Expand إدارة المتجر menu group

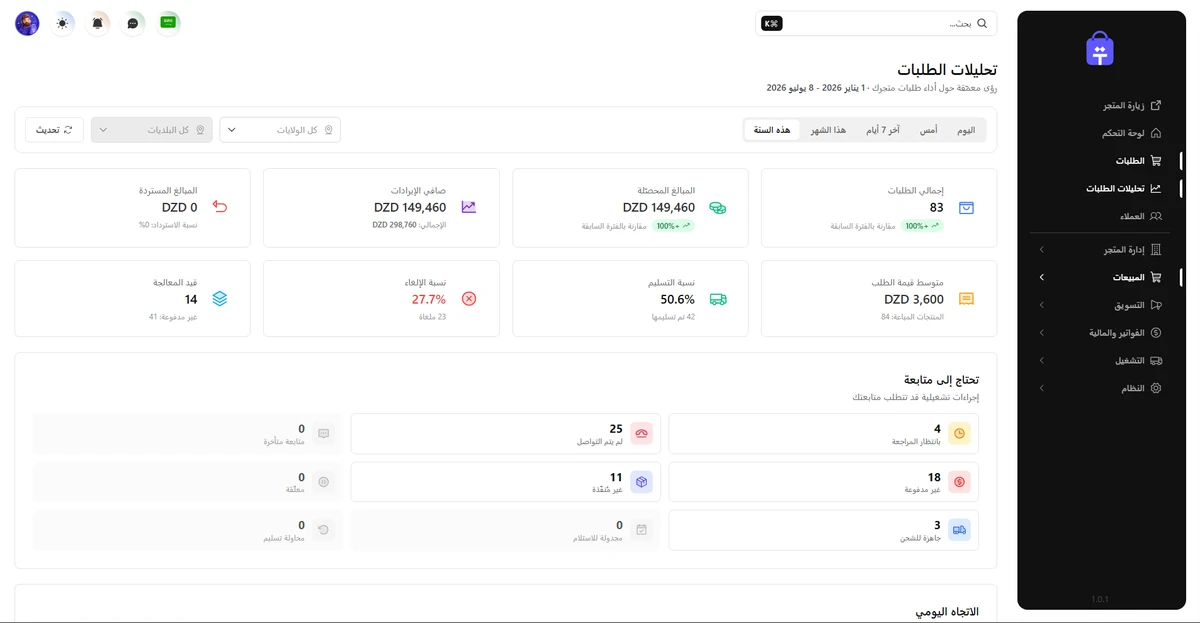(1101, 249)
